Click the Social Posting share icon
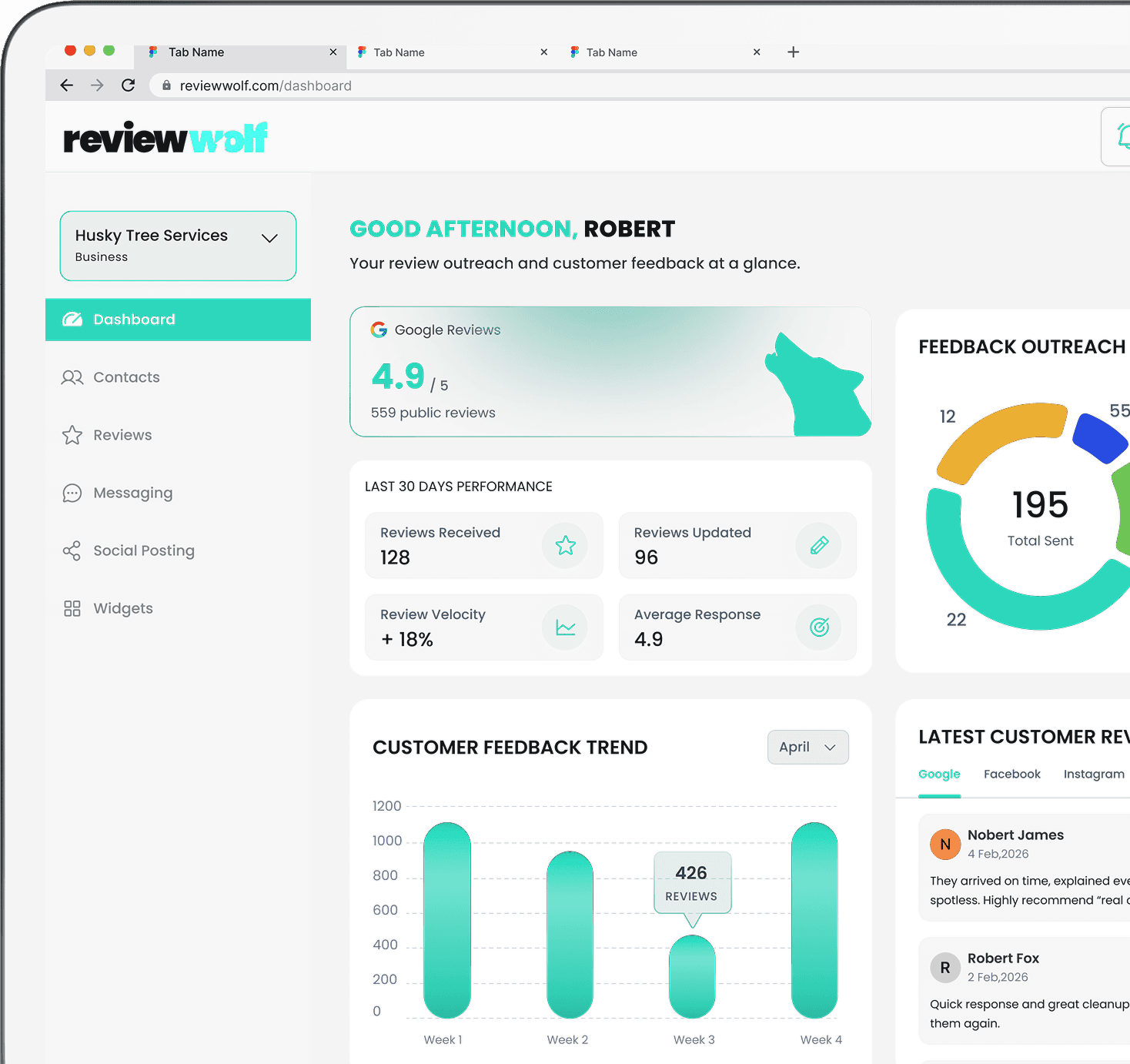 pyautogui.click(x=72, y=550)
